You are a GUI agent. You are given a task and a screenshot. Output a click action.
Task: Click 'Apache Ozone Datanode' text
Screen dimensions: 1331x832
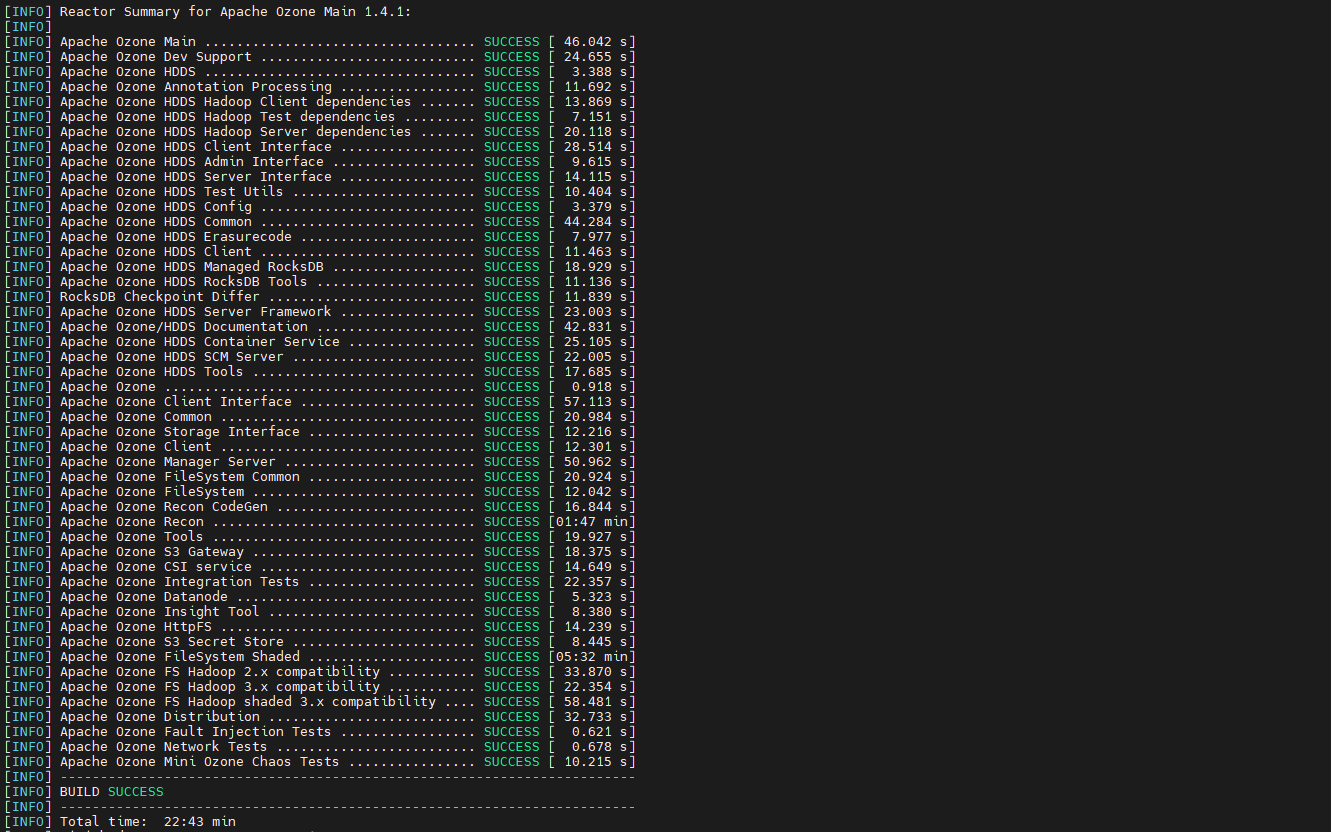(144, 597)
